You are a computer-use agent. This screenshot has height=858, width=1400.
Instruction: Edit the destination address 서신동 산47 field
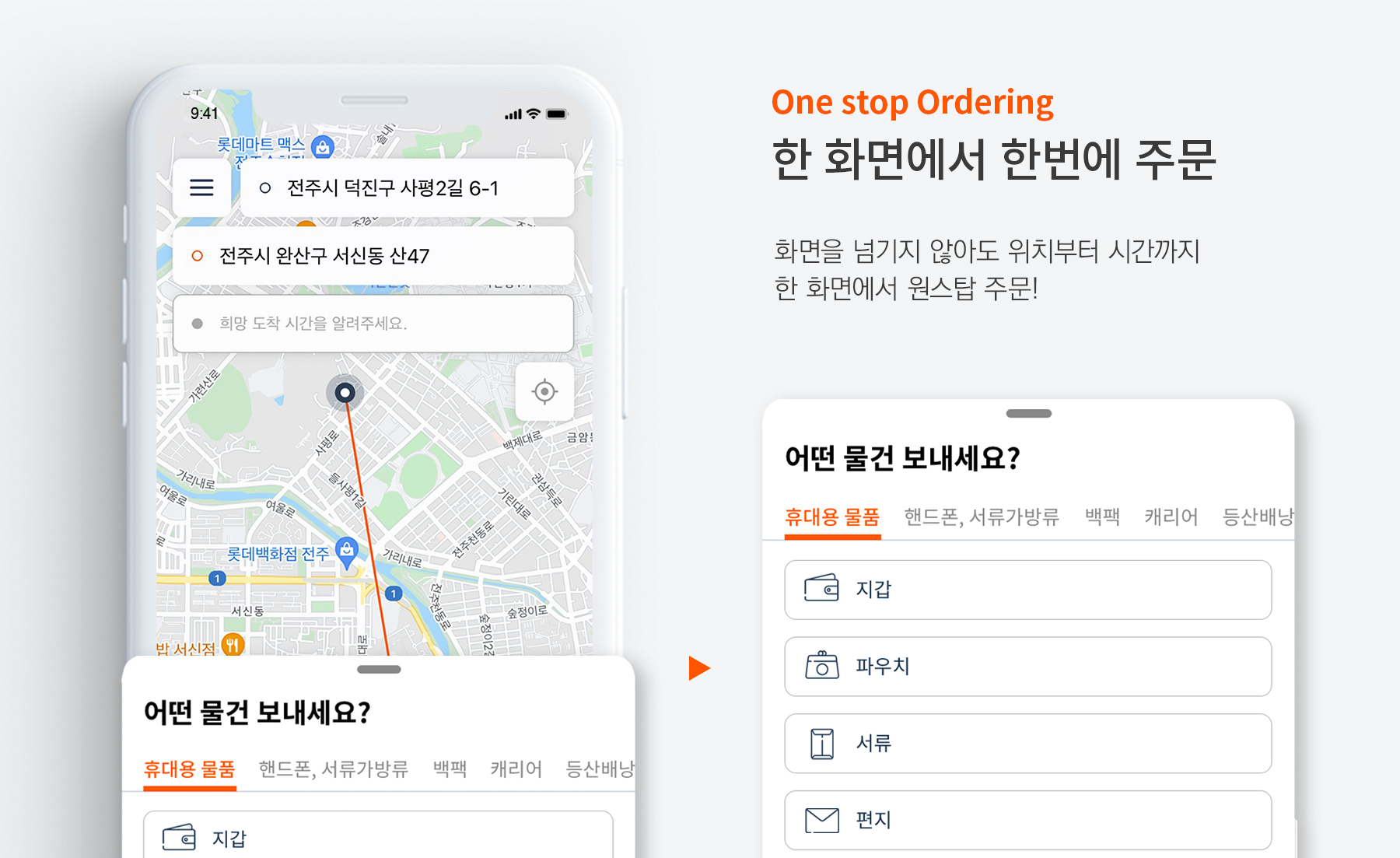pyautogui.click(x=373, y=256)
